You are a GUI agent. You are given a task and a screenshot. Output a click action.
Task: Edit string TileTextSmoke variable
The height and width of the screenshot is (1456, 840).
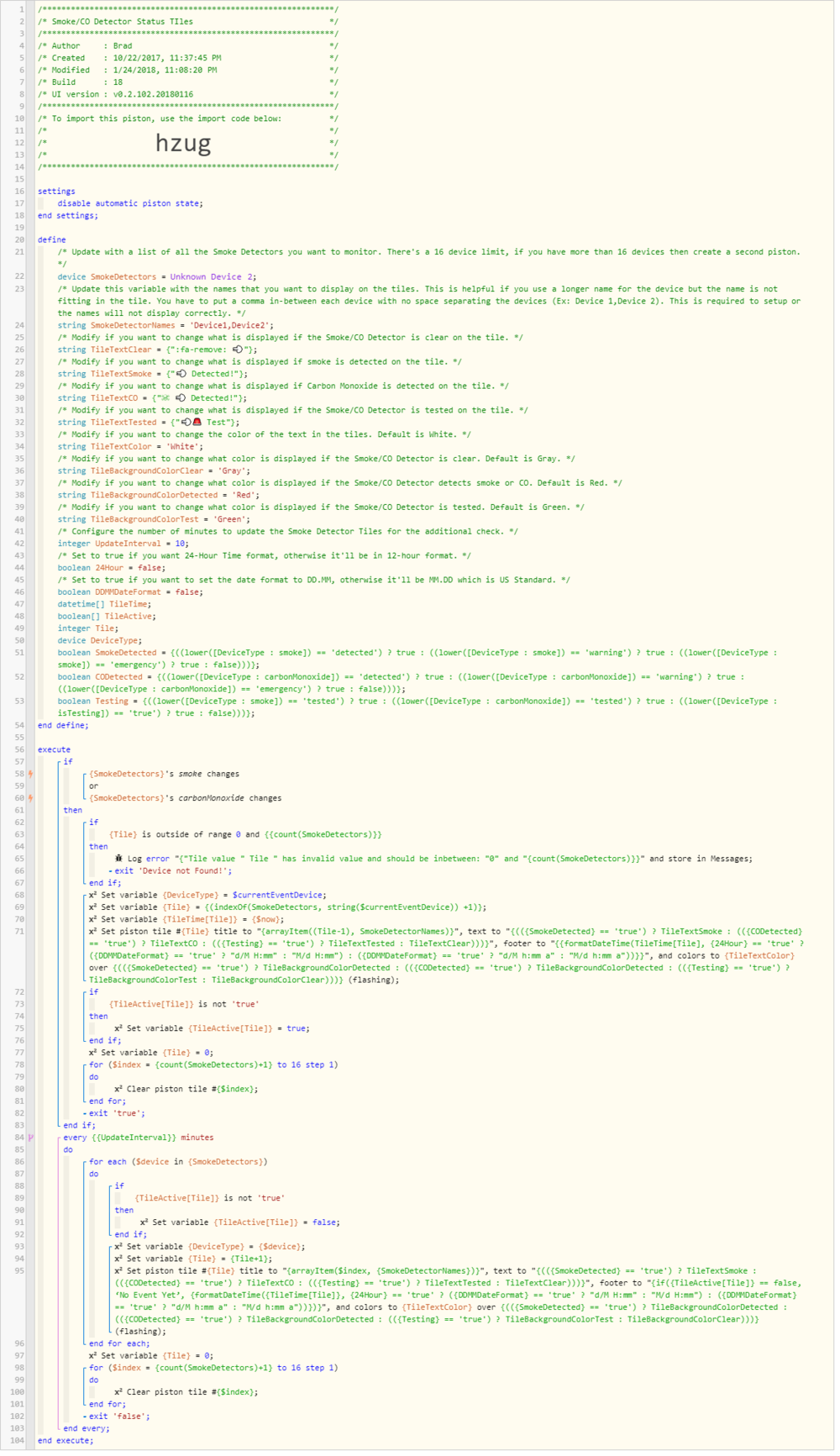tap(153, 375)
